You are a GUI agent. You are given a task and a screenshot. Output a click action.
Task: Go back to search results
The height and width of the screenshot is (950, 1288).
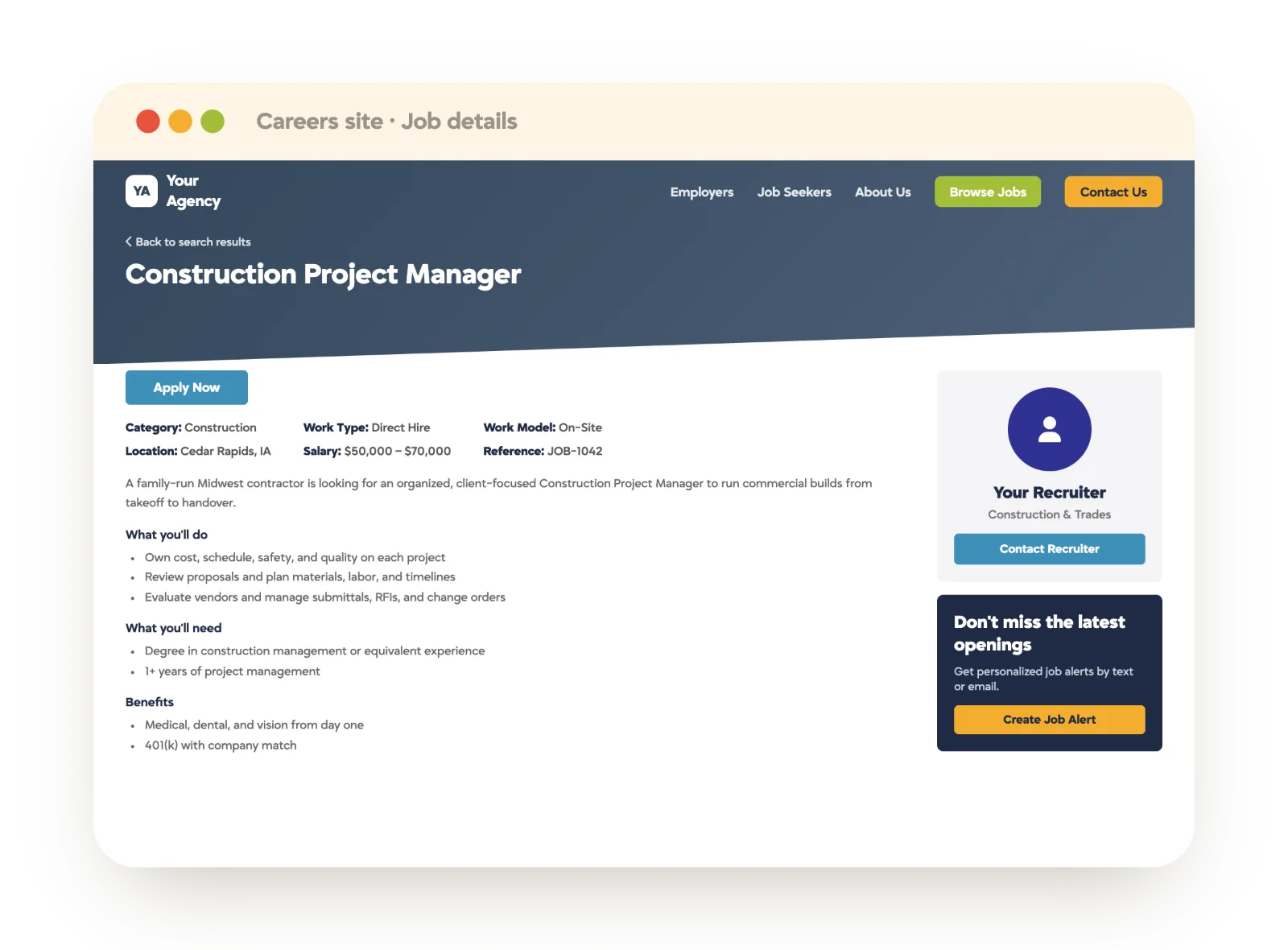tap(188, 242)
